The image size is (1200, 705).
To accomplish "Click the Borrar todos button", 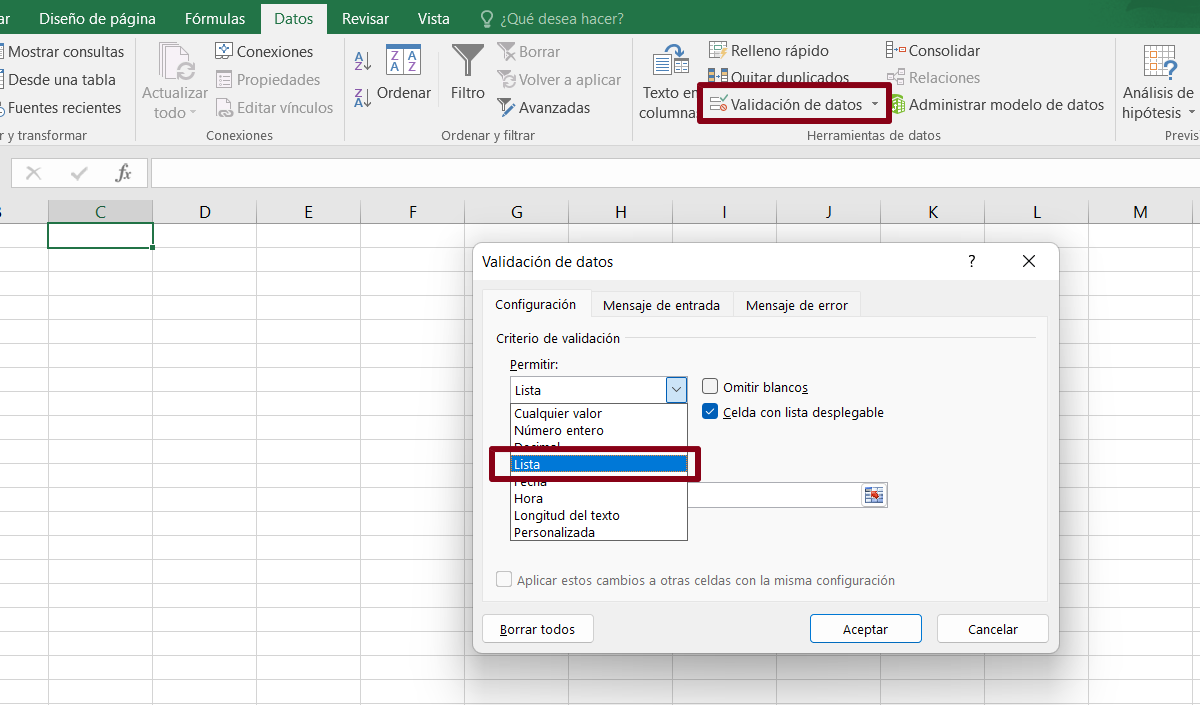I will (538, 629).
